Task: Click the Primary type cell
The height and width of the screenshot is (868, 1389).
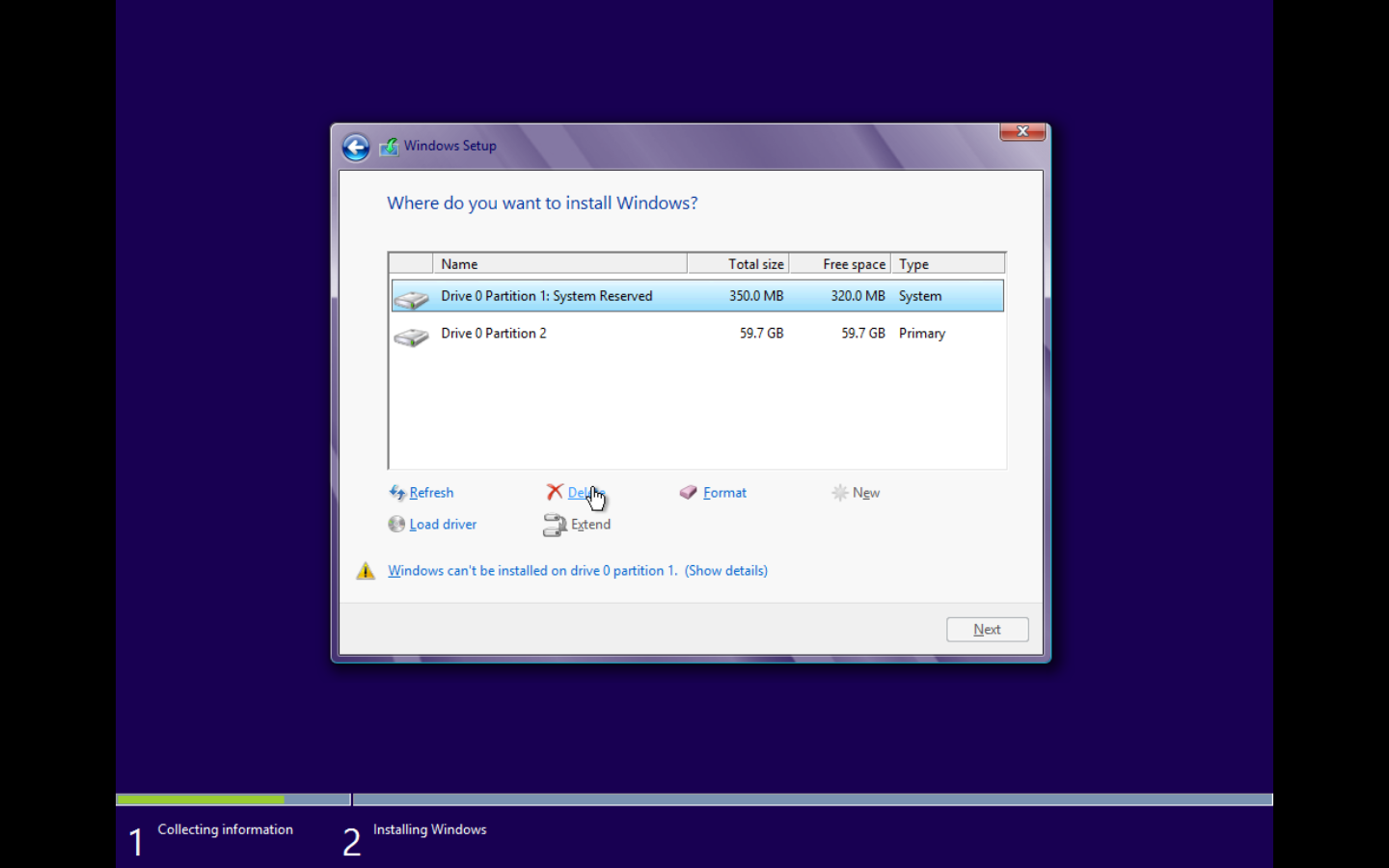Action: click(x=922, y=334)
